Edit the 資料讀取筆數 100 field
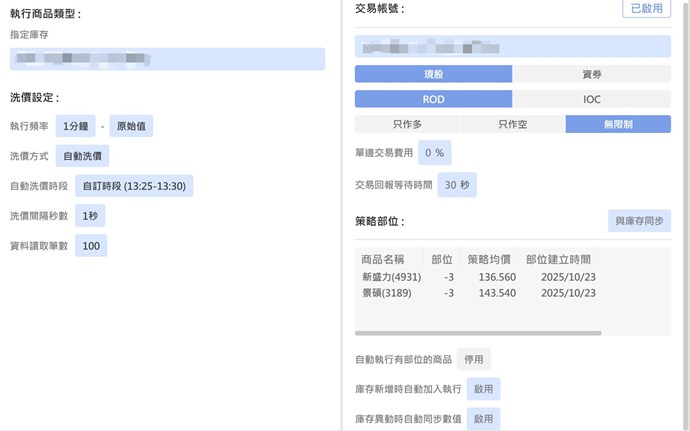This screenshot has height=431, width=690. point(91,245)
